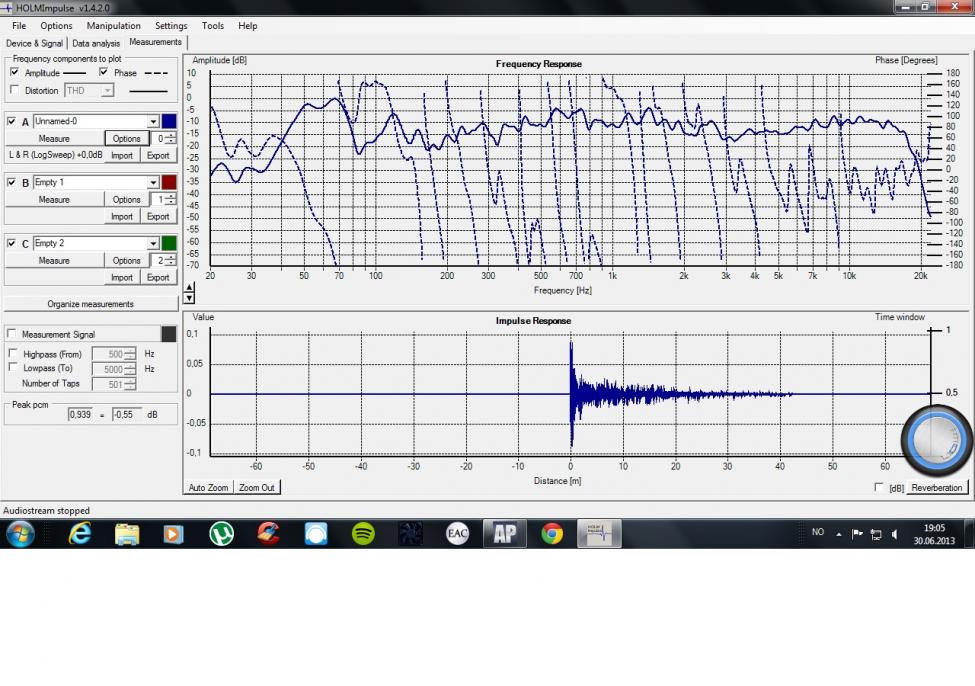This screenshot has height=686, width=975.
Task: Open the AP application from the taskbar
Action: click(x=504, y=534)
